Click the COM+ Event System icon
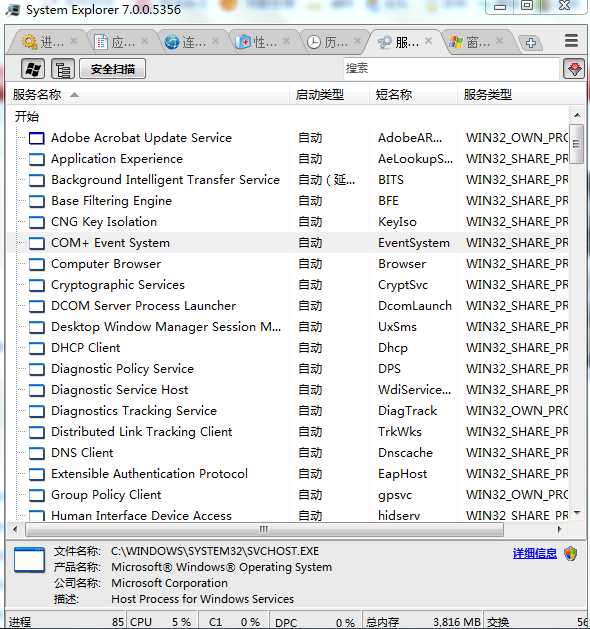 [36, 243]
